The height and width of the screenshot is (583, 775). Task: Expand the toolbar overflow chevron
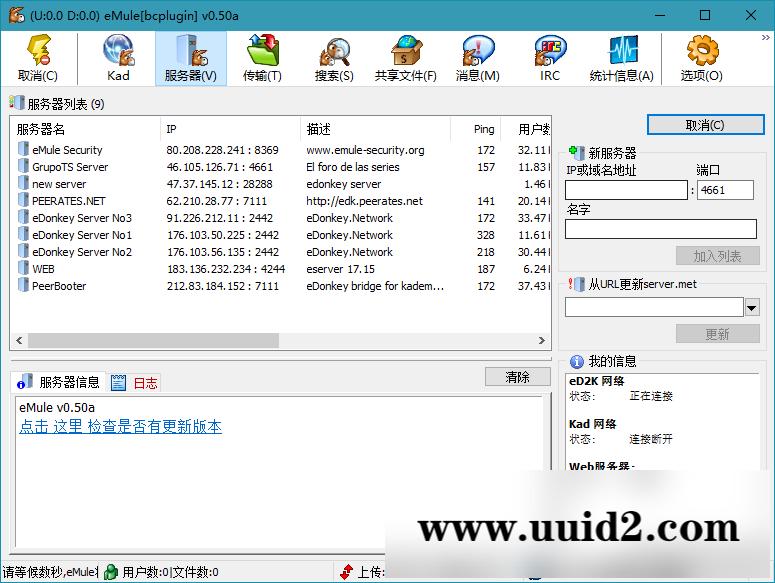[766, 38]
